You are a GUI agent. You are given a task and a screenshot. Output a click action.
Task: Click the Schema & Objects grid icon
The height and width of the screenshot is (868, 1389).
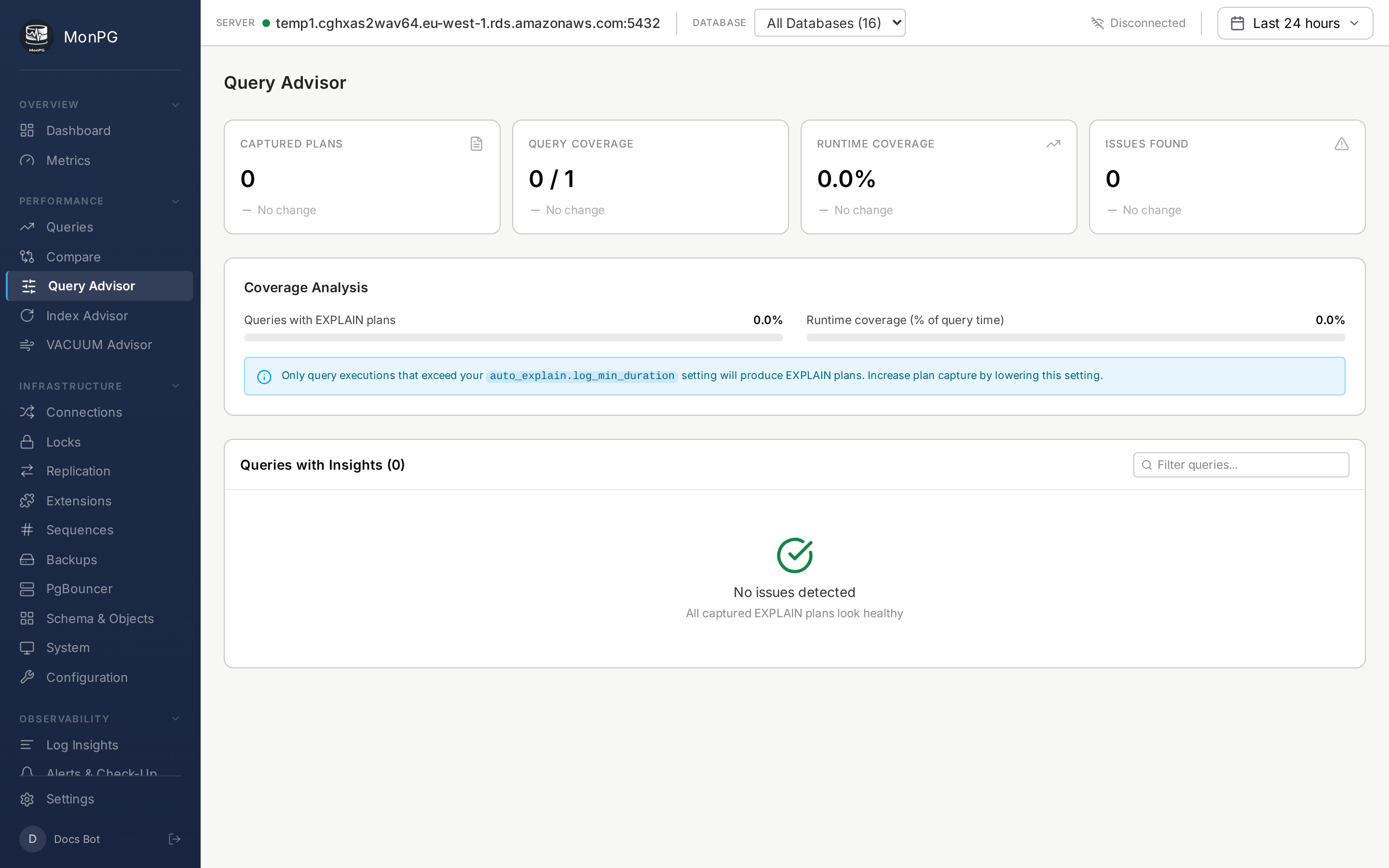[27, 618]
